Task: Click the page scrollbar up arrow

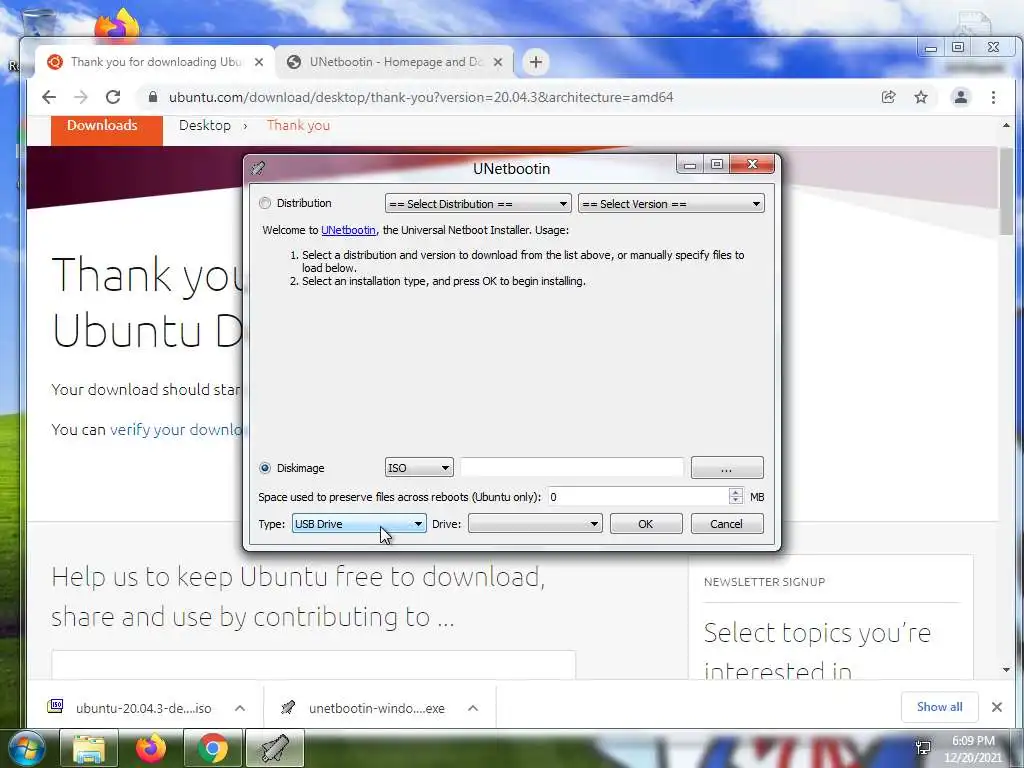Action: [x=1006, y=125]
